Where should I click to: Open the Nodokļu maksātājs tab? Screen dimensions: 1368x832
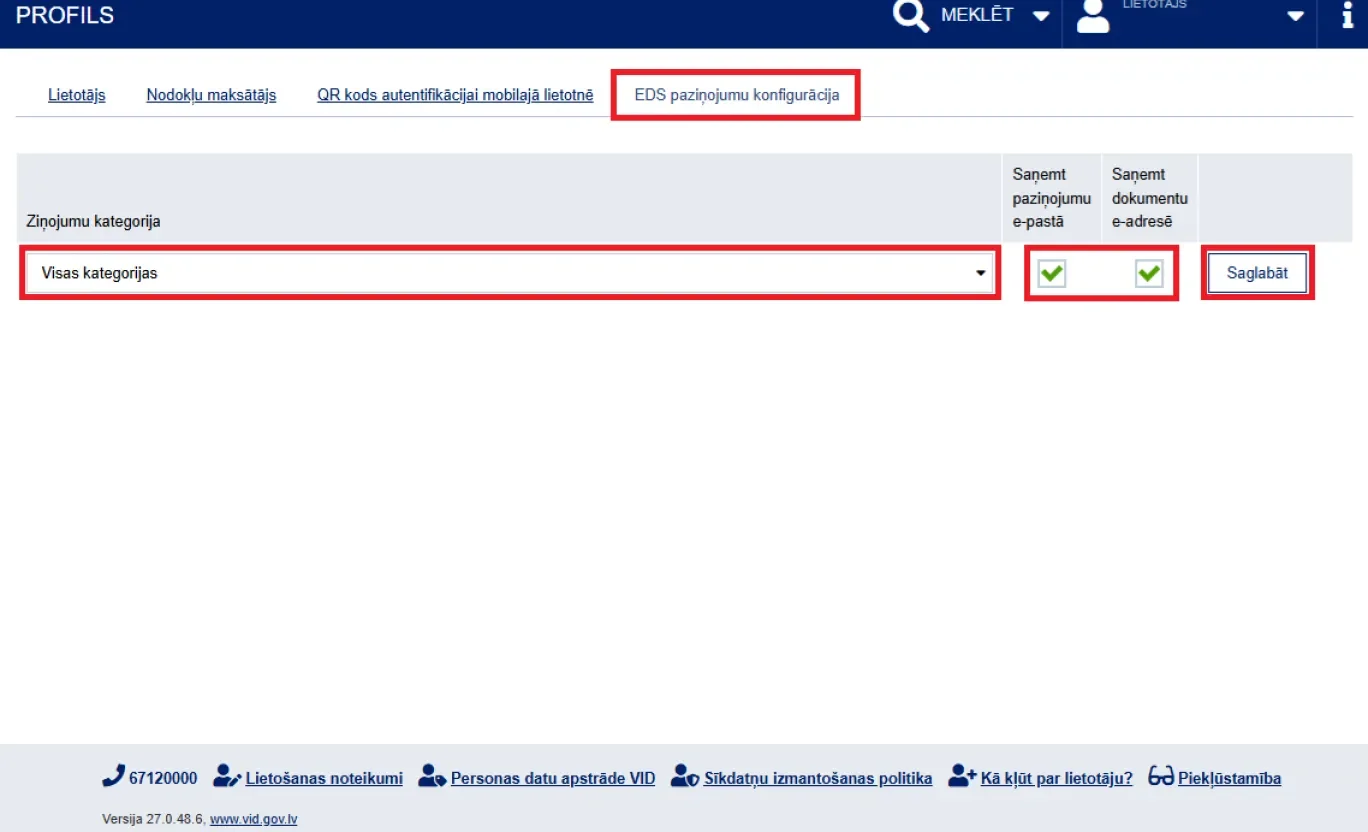click(211, 96)
